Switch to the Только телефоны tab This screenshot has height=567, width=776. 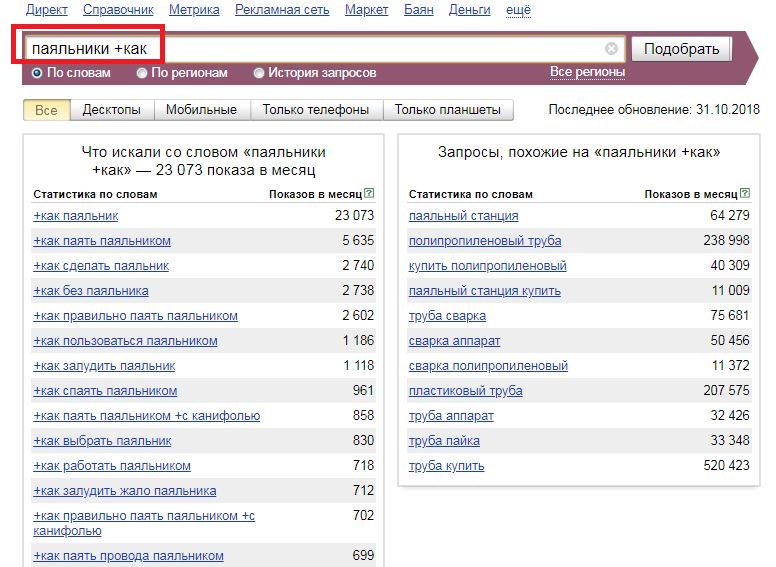(316, 110)
